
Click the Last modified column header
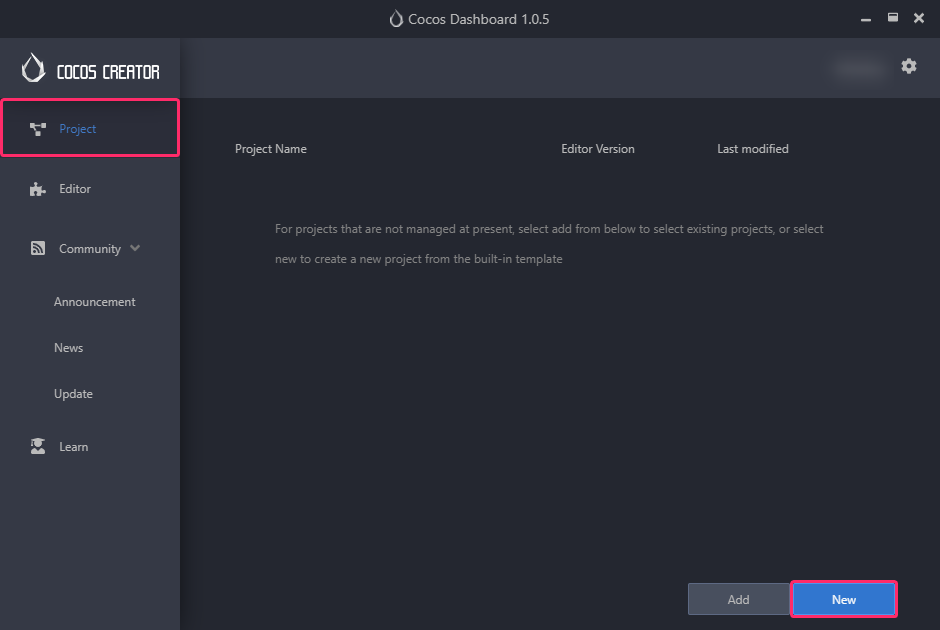(x=753, y=149)
